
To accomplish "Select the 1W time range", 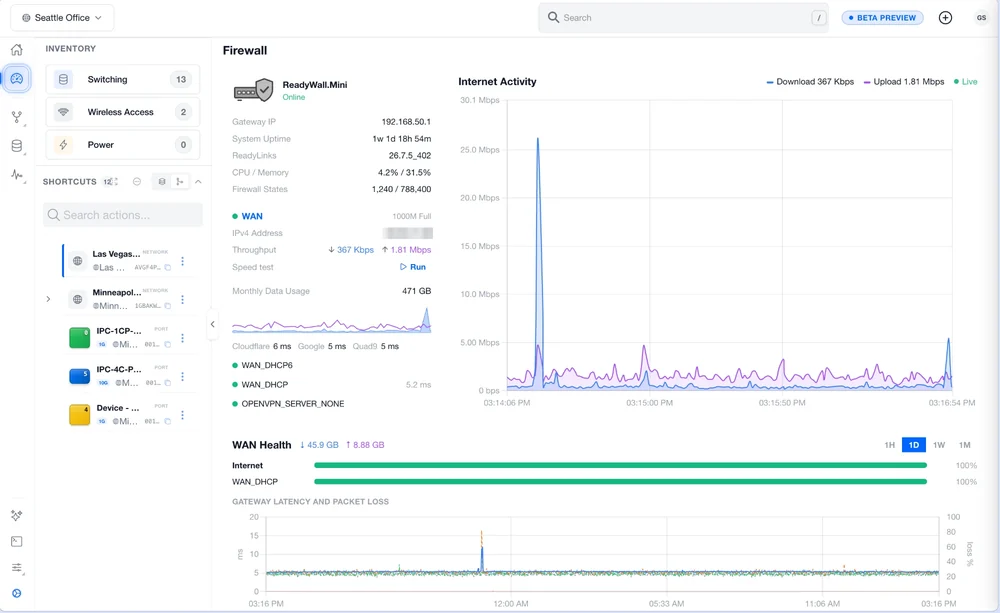I will [939, 445].
